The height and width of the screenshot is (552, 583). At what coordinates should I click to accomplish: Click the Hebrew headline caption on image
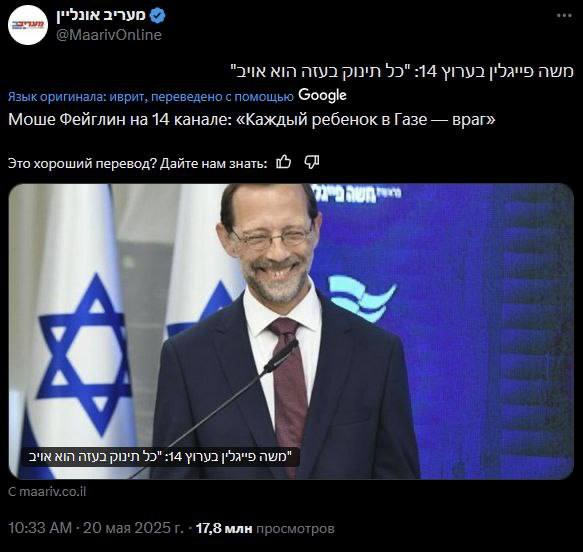tap(160, 457)
